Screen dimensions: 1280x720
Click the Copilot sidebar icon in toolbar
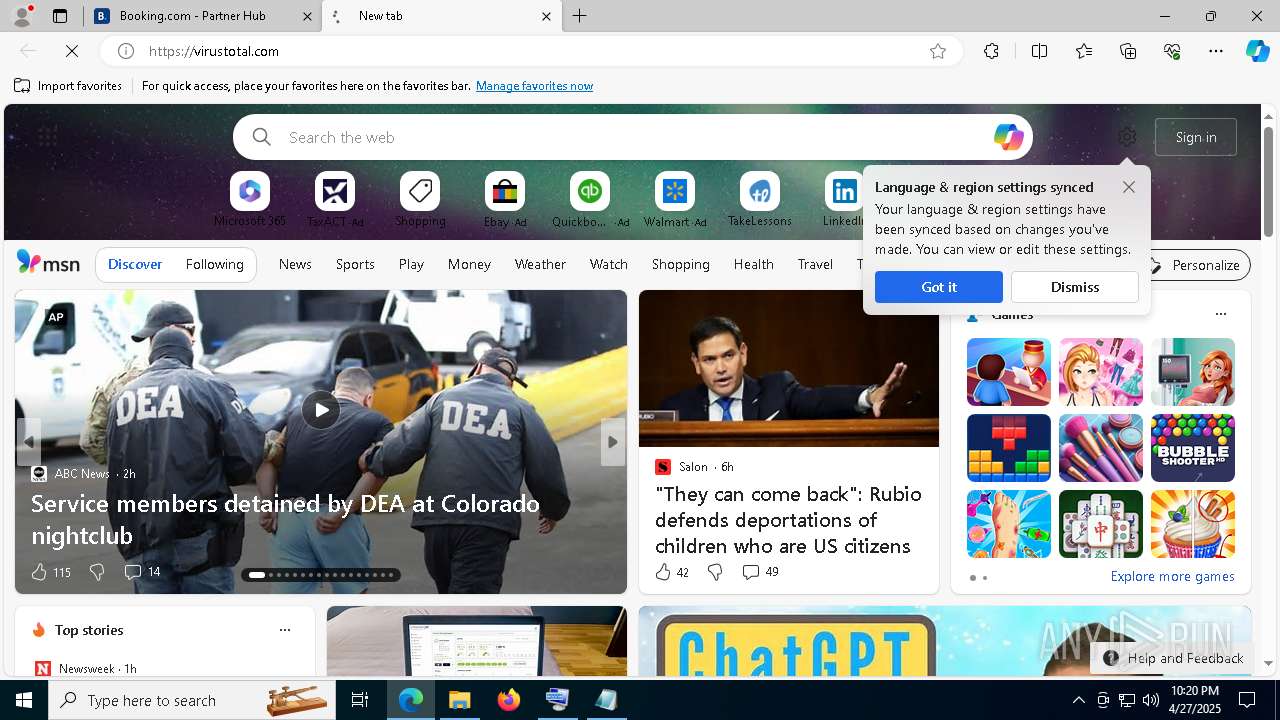(1257, 51)
